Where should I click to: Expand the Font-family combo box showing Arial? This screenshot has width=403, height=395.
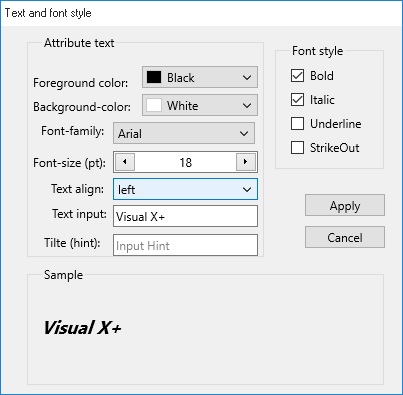click(184, 133)
